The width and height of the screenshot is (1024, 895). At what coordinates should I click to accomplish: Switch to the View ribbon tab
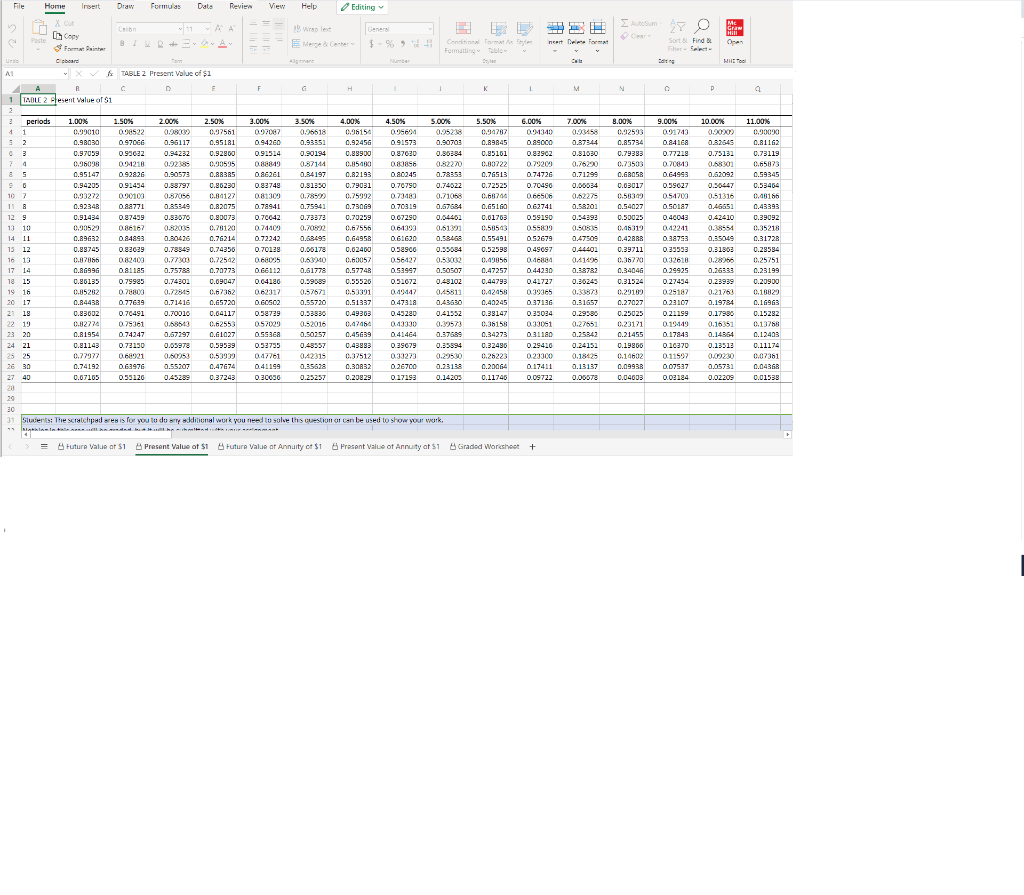(277, 7)
